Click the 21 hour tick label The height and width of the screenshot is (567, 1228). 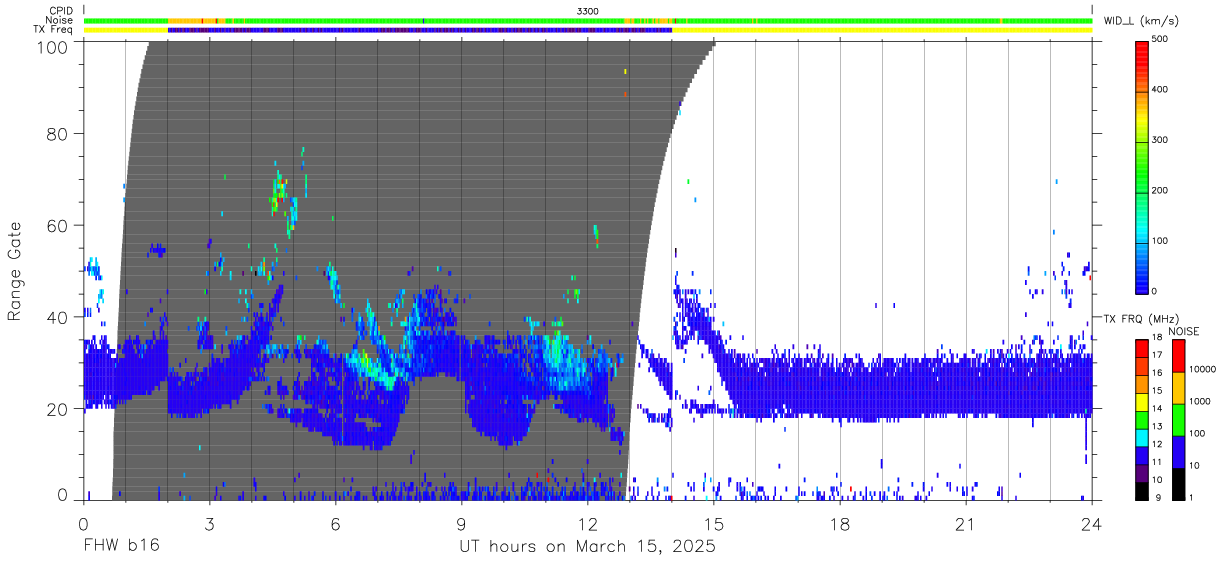[966, 523]
